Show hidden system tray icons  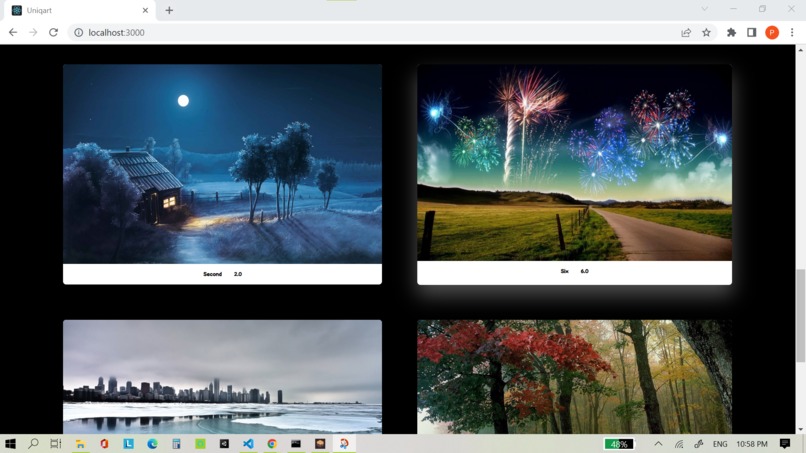click(x=658, y=444)
